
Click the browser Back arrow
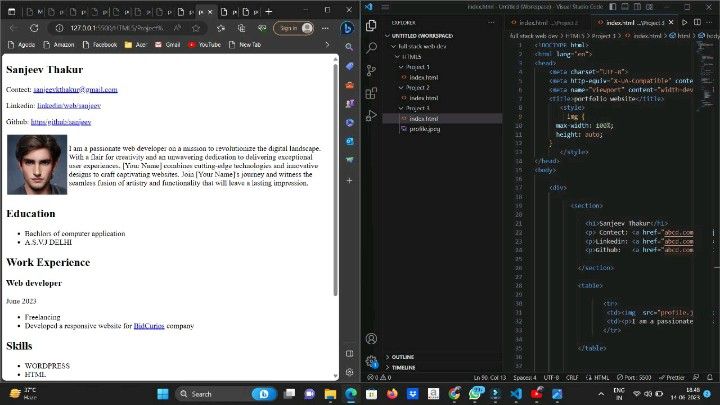(x=14, y=28)
